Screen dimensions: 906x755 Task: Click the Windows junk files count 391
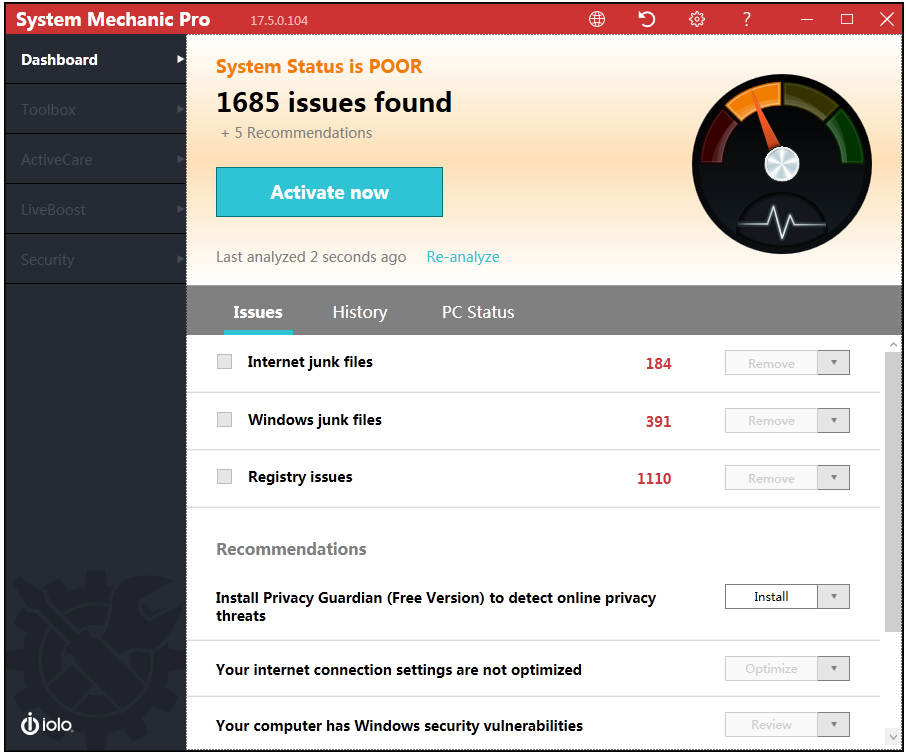click(658, 421)
